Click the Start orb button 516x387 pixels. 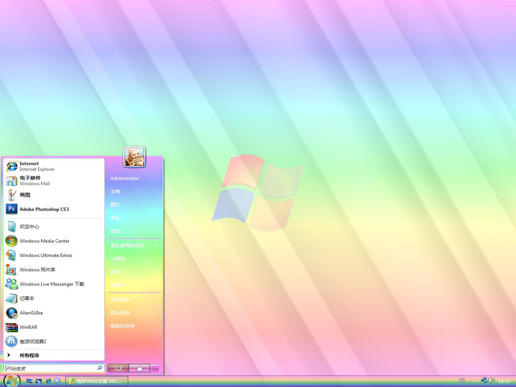click(x=12, y=381)
